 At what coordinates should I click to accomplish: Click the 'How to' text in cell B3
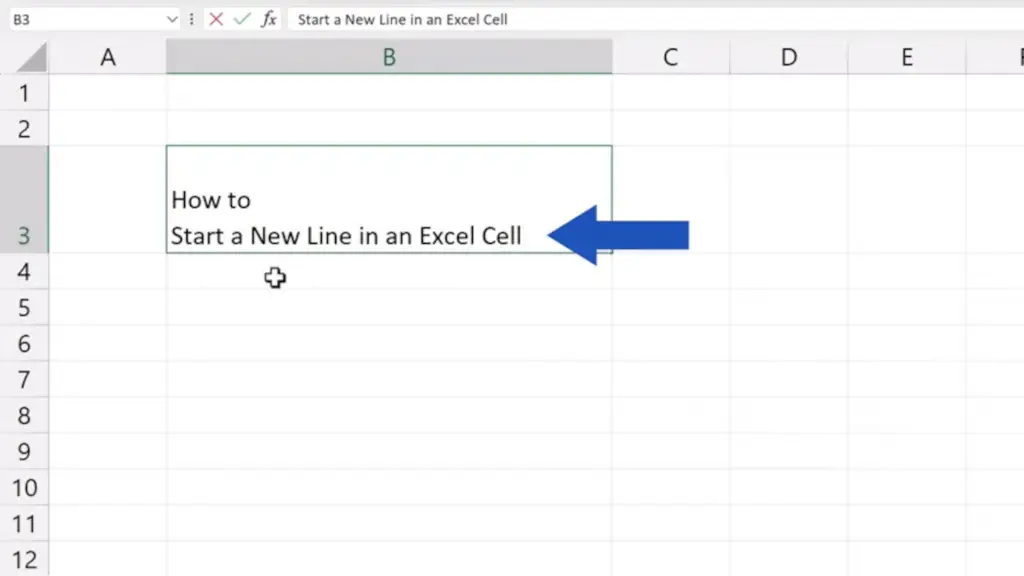coord(211,200)
